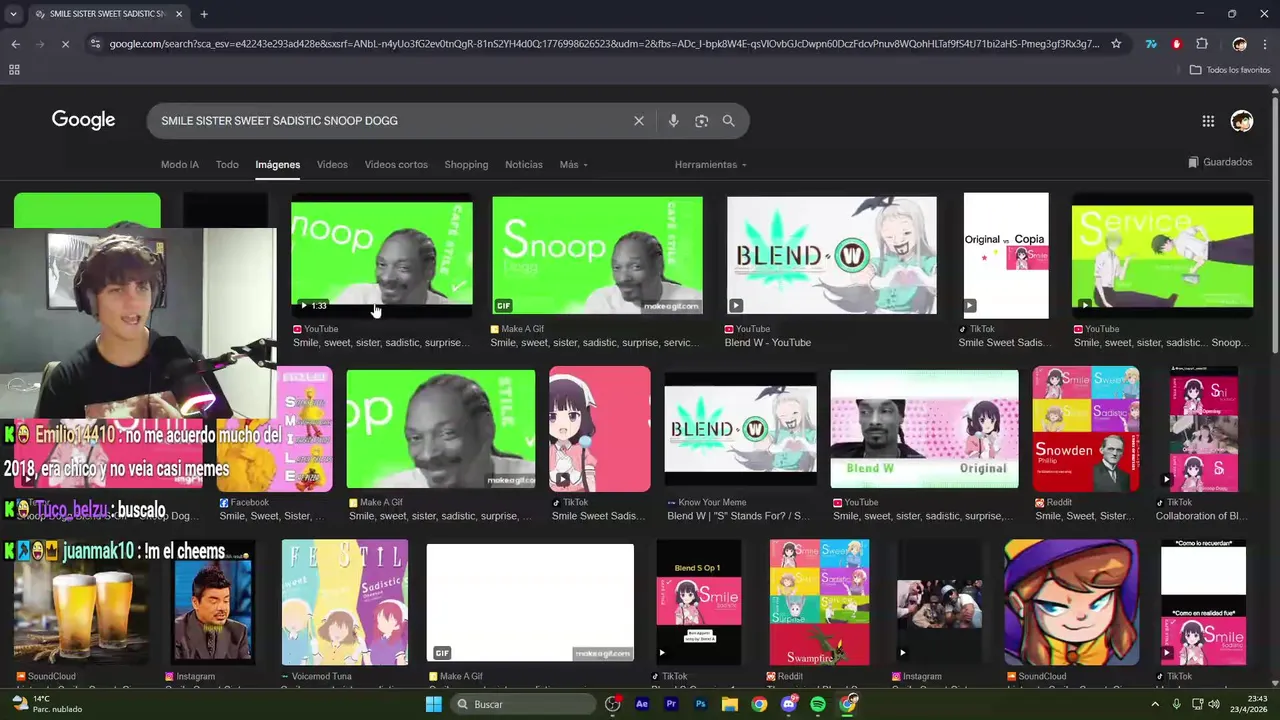Show hidden system tray icons
Image resolution: width=1280 pixels, height=720 pixels.
click(x=1155, y=704)
